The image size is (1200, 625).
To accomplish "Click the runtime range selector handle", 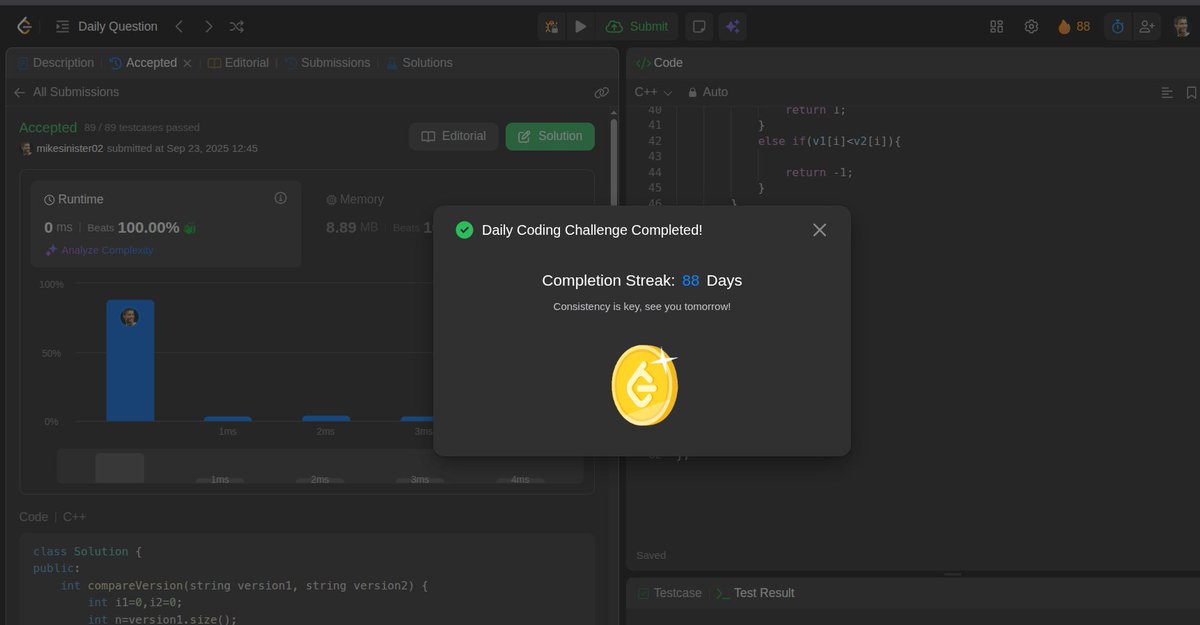I will (120, 468).
